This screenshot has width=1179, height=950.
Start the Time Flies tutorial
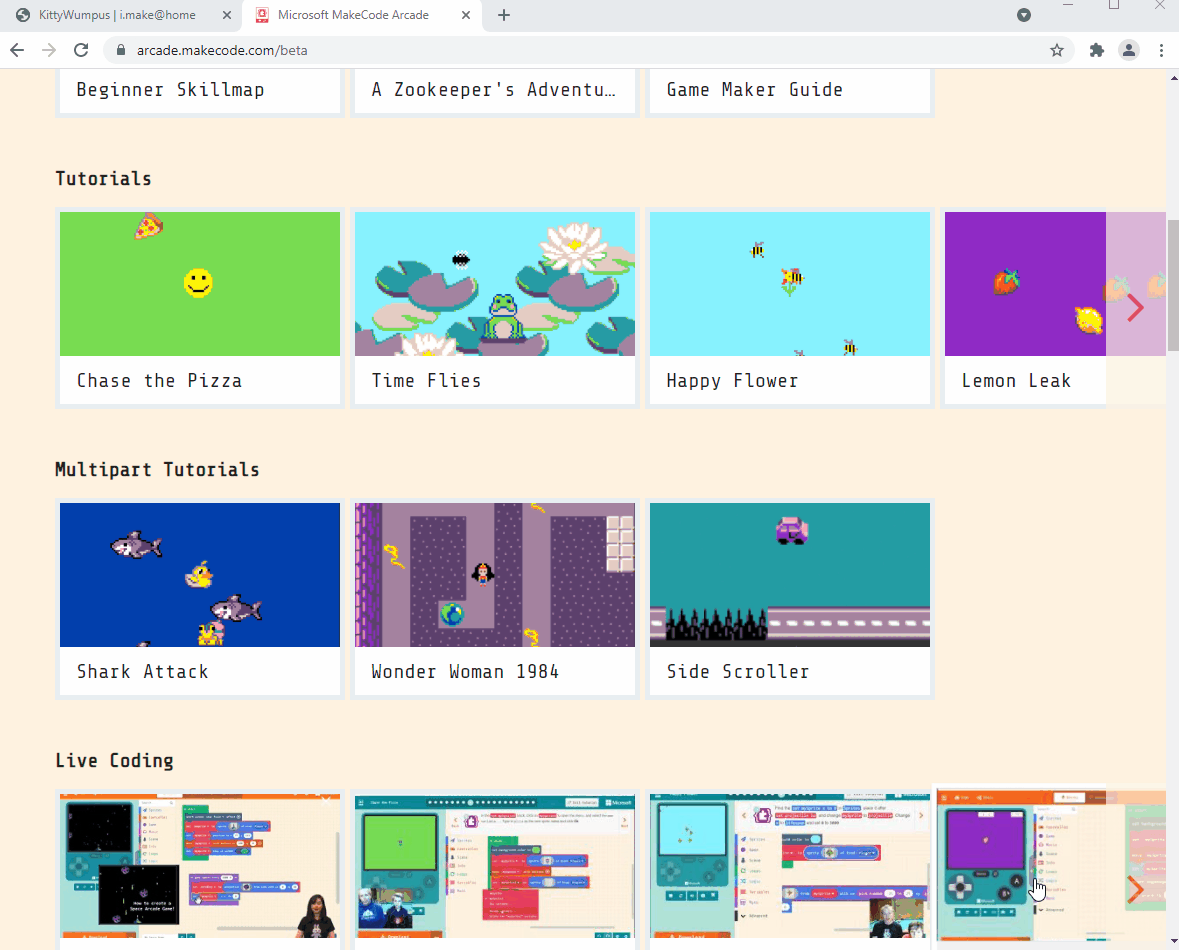pos(495,308)
